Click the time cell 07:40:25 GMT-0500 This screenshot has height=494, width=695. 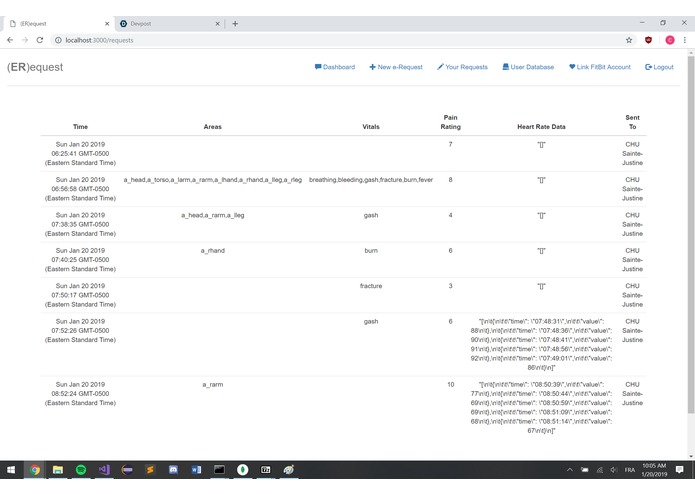(x=80, y=260)
